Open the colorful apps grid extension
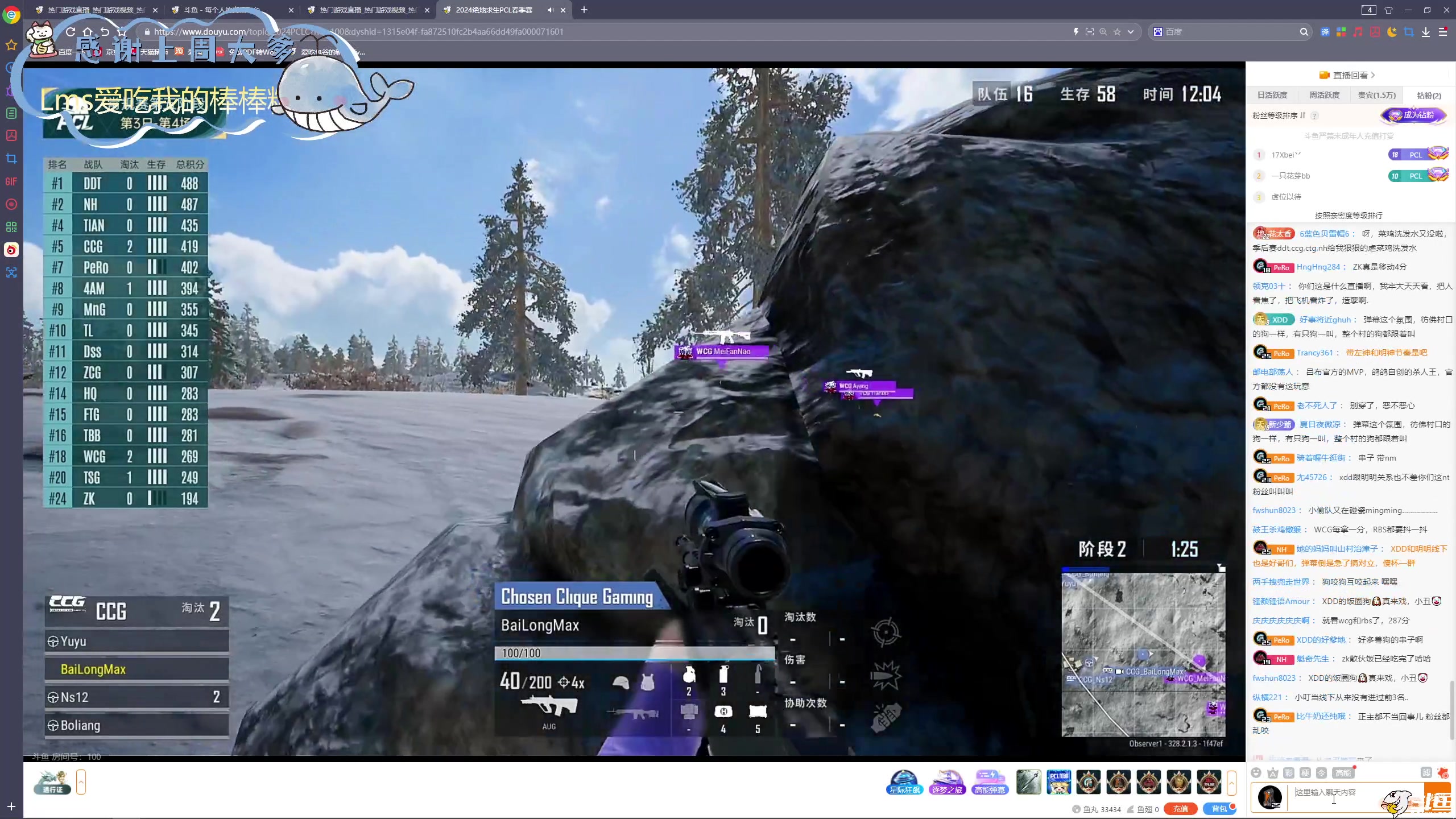Image resolution: width=1456 pixels, height=819 pixels. tap(1341, 32)
